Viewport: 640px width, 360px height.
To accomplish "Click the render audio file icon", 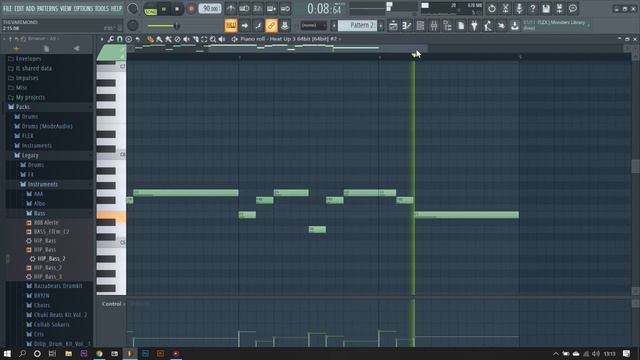I will (x=559, y=9).
